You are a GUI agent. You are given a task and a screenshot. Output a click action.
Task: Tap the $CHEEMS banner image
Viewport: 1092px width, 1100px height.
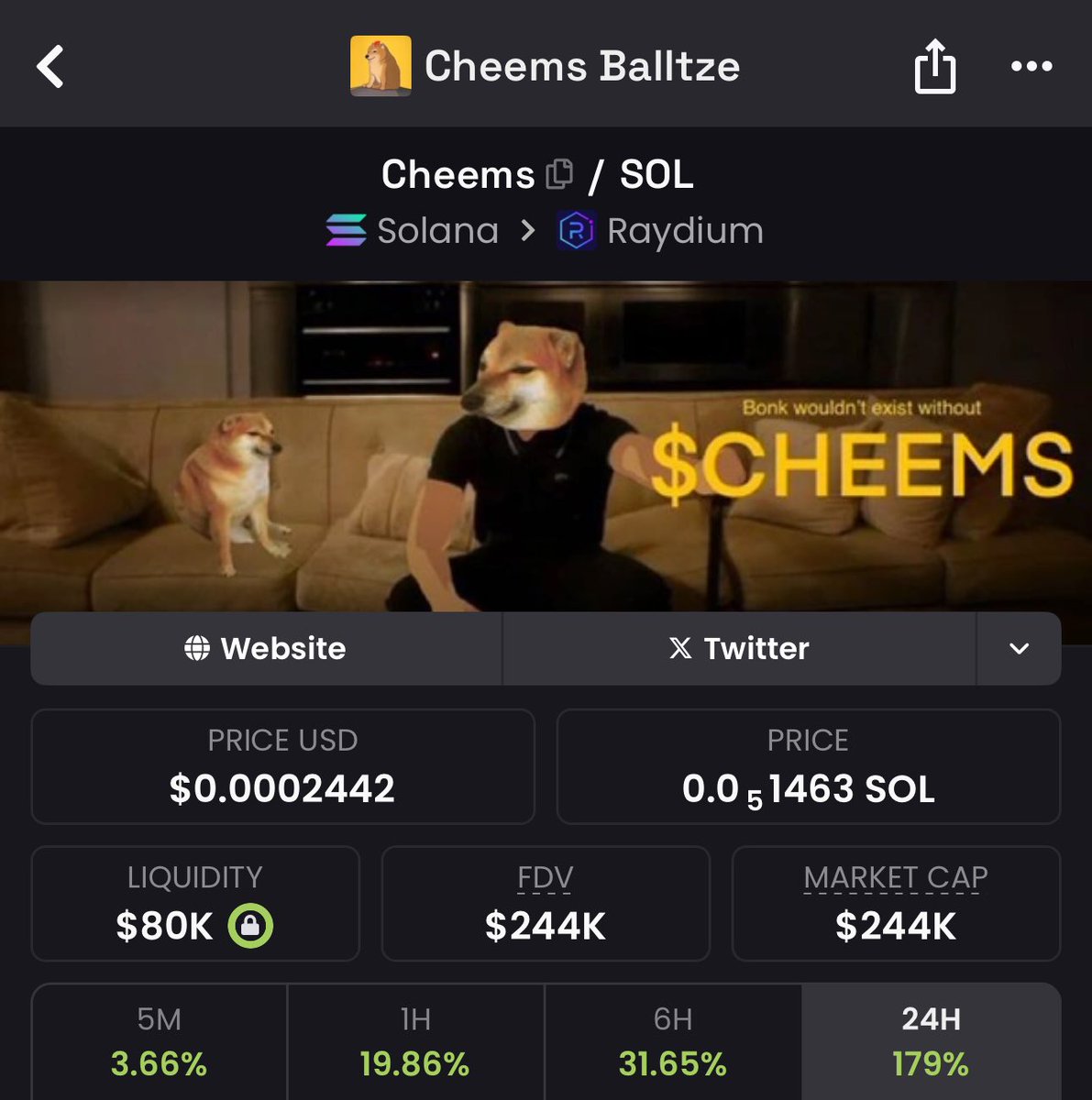[546, 446]
